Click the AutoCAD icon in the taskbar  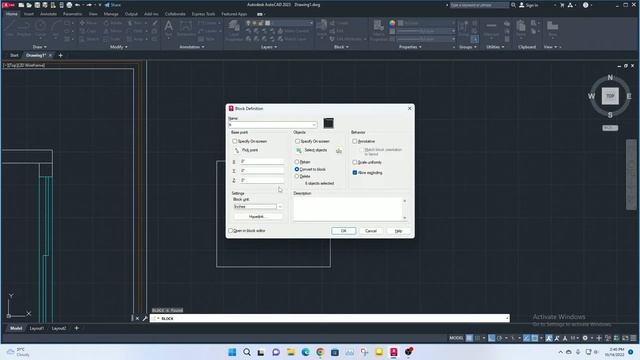[x=393, y=352]
